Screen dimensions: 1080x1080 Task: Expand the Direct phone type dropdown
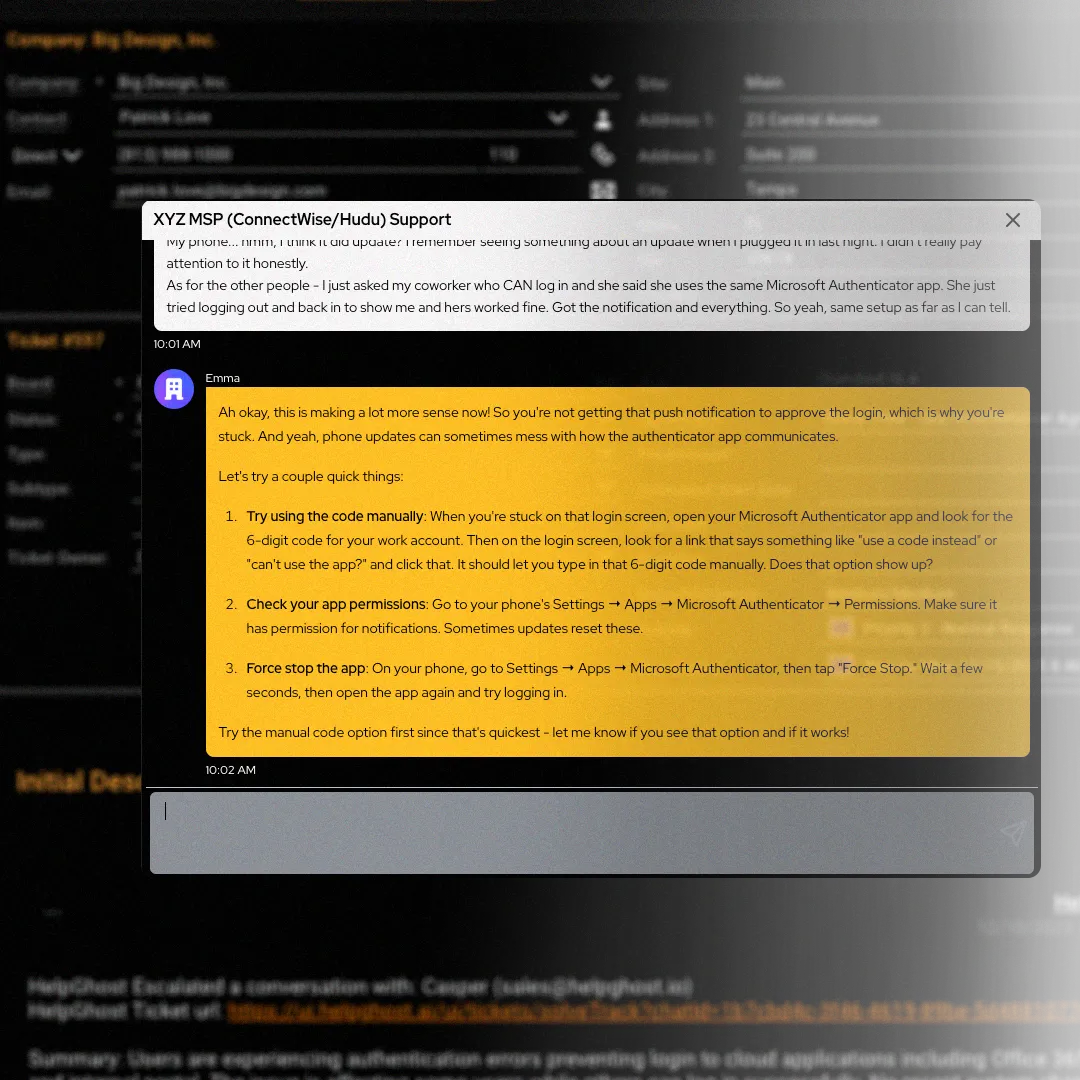(x=72, y=156)
